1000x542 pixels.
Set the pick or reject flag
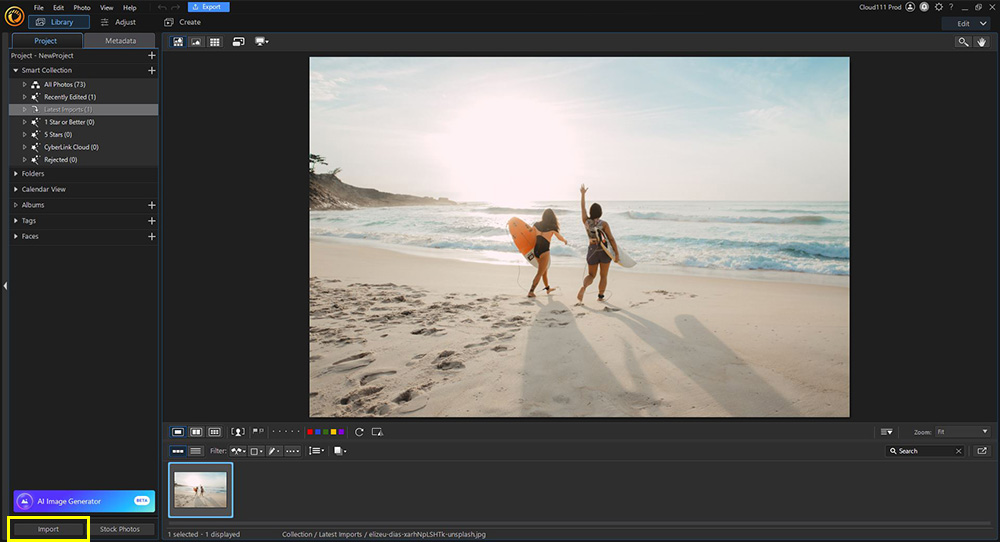tap(258, 432)
